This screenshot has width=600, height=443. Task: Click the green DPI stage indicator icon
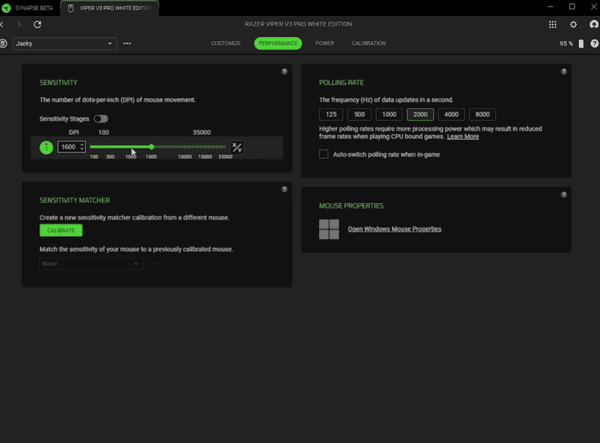46,147
